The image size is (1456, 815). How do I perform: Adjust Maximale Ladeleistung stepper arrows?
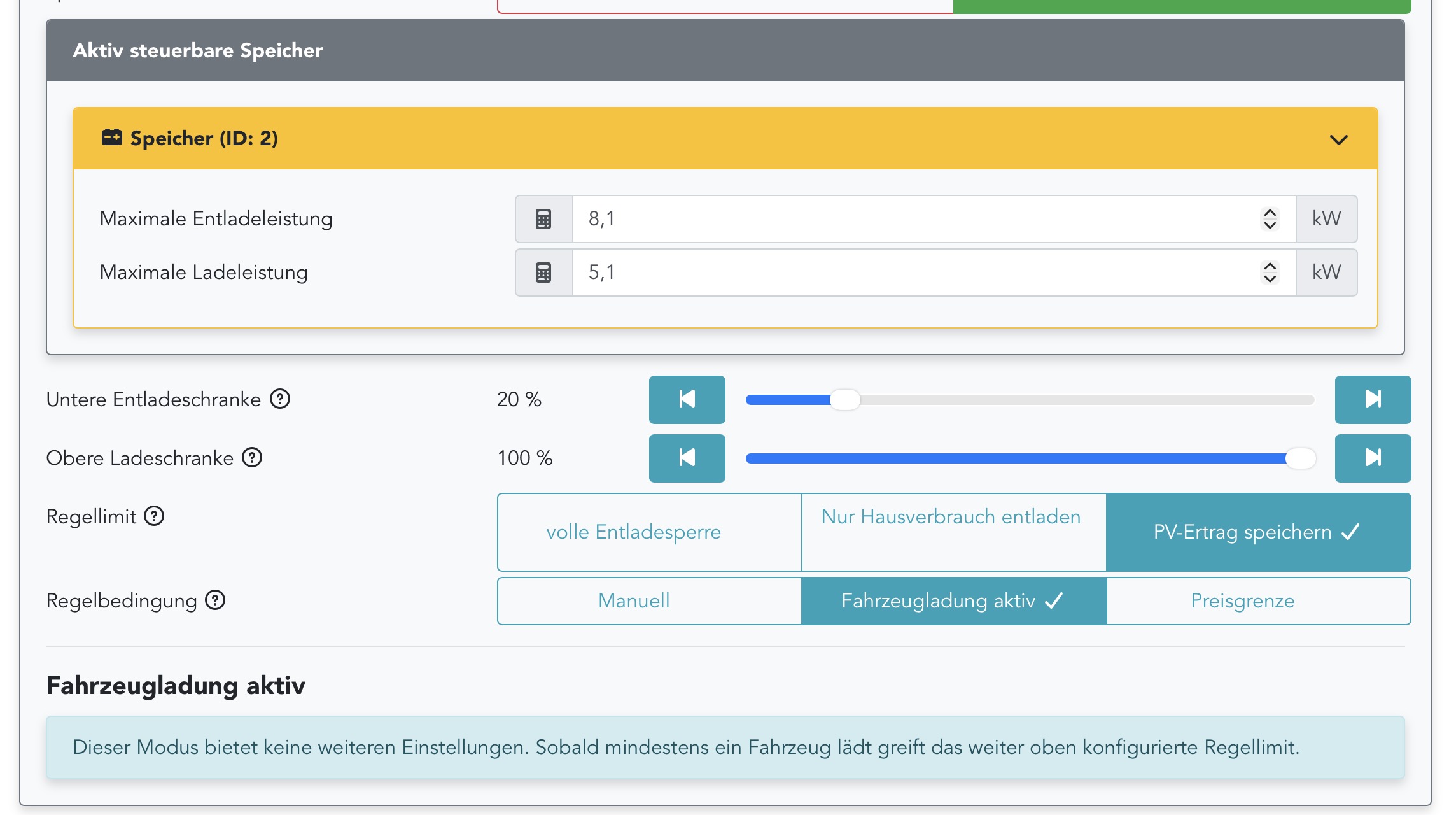point(1270,273)
